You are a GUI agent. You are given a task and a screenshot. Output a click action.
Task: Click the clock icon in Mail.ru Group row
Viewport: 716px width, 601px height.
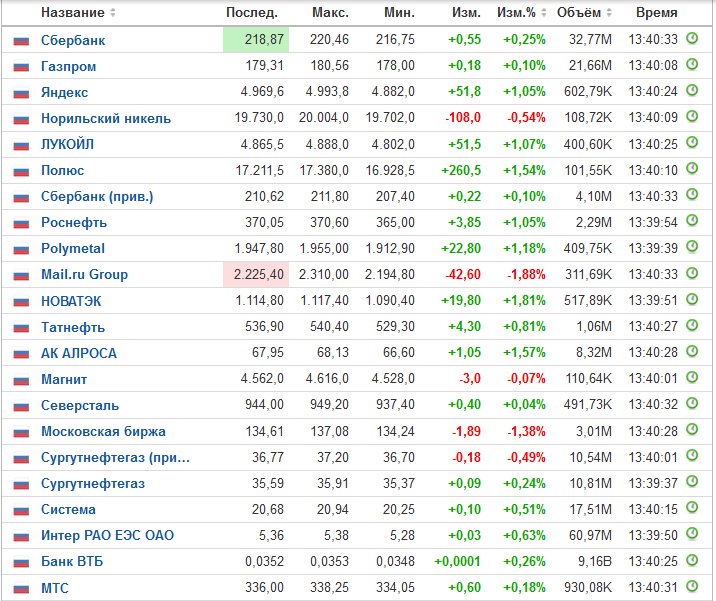pos(692,273)
